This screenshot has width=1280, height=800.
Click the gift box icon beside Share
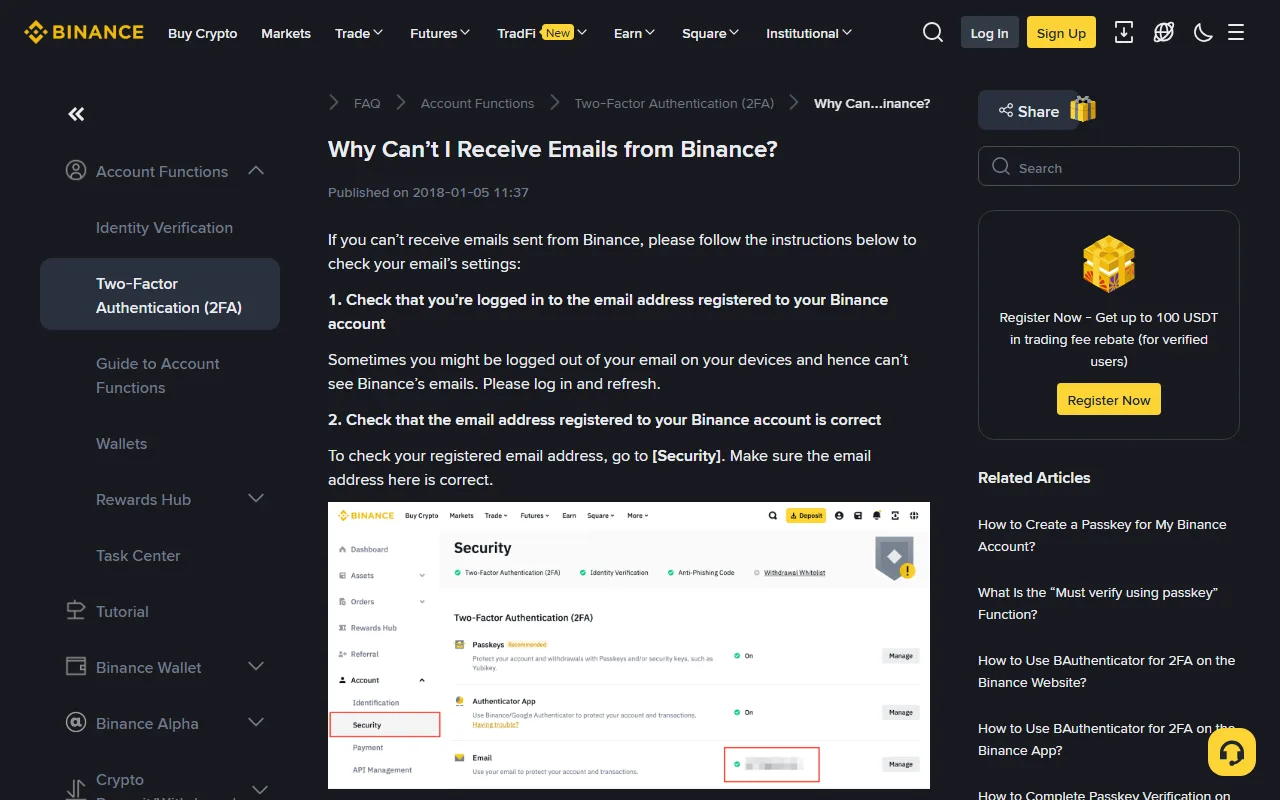point(1083,109)
